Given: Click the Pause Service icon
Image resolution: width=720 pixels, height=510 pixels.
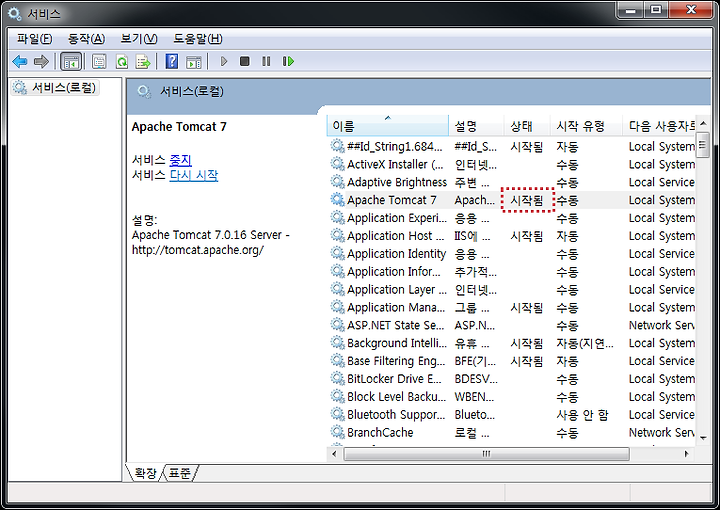Looking at the screenshot, I should (266, 61).
